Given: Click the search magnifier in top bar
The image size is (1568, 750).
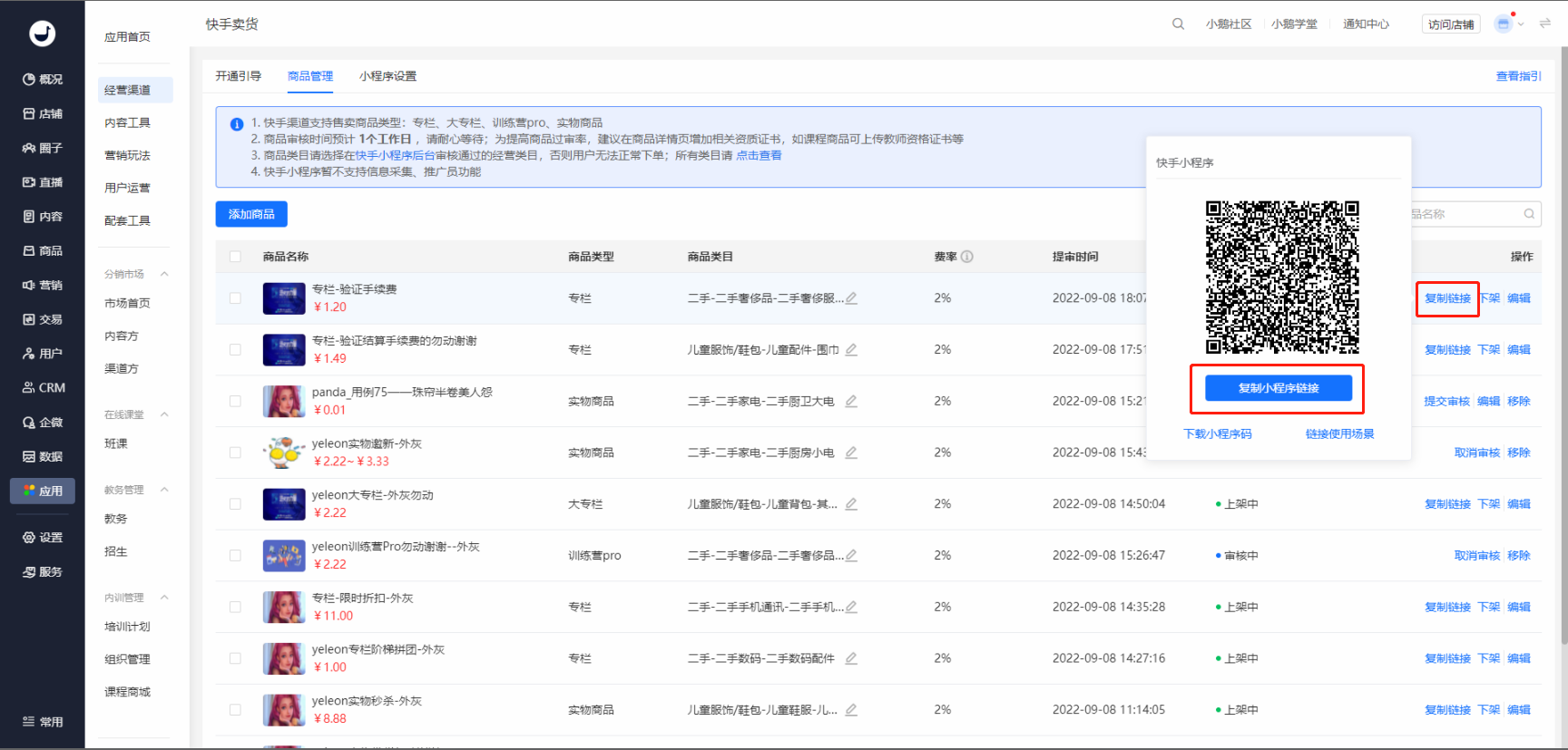Looking at the screenshot, I should coord(1178,24).
